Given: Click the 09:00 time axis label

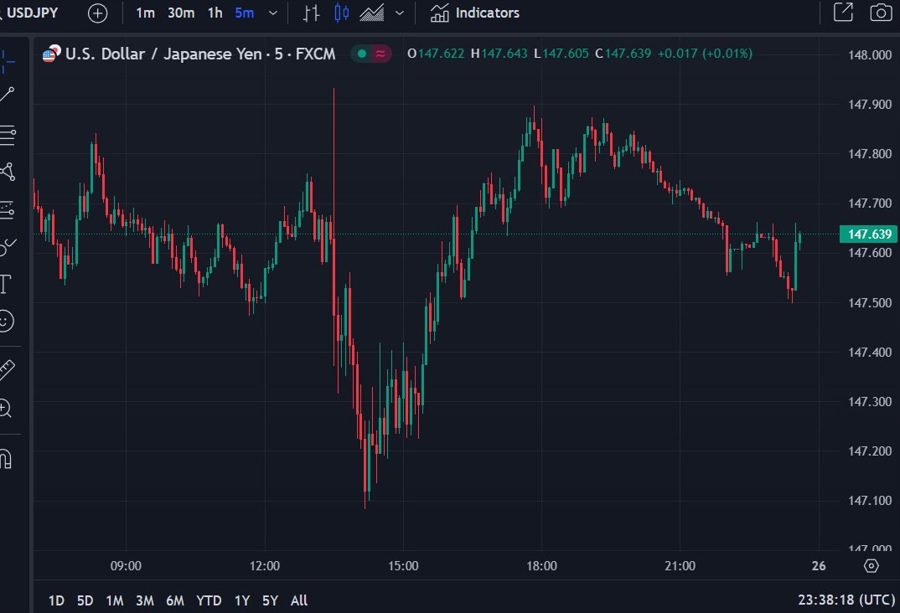Looking at the screenshot, I should 126,566.
